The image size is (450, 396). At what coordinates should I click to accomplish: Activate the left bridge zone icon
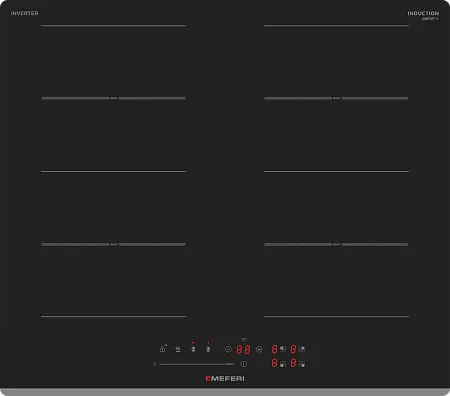[193, 349]
